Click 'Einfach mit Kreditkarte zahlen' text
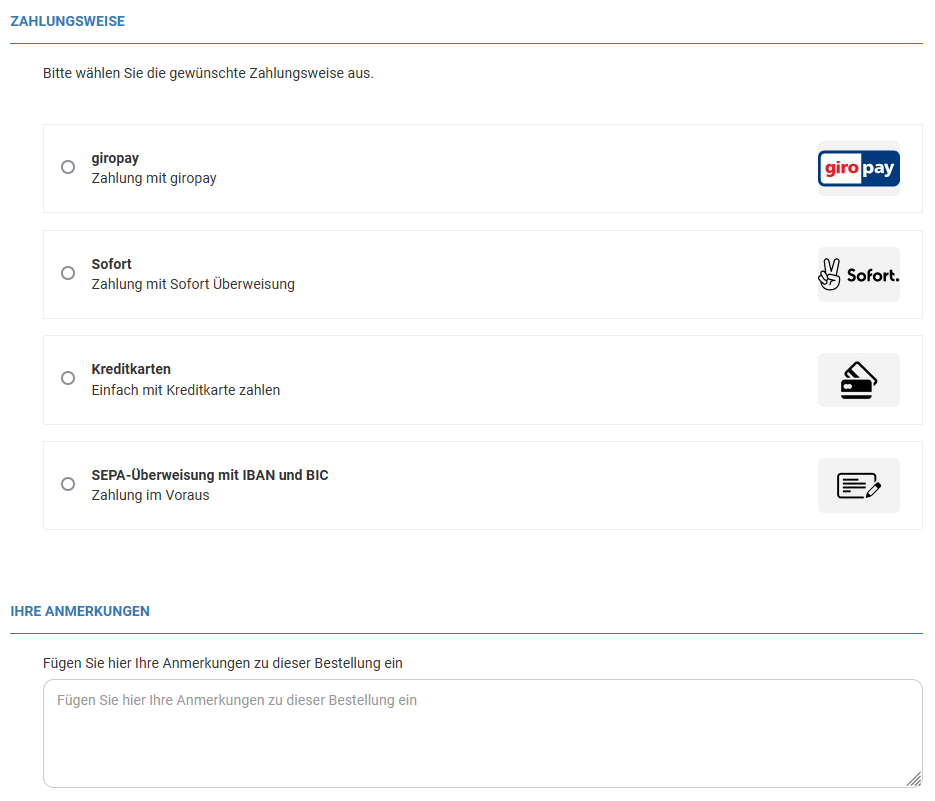 click(185, 390)
